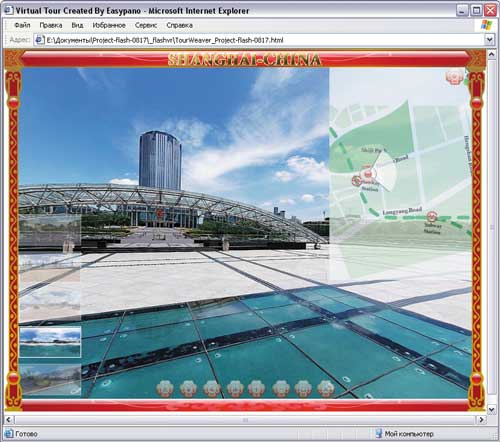Click the third panorama control bar button
This screenshot has height=442, width=500.
click(212, 389)
